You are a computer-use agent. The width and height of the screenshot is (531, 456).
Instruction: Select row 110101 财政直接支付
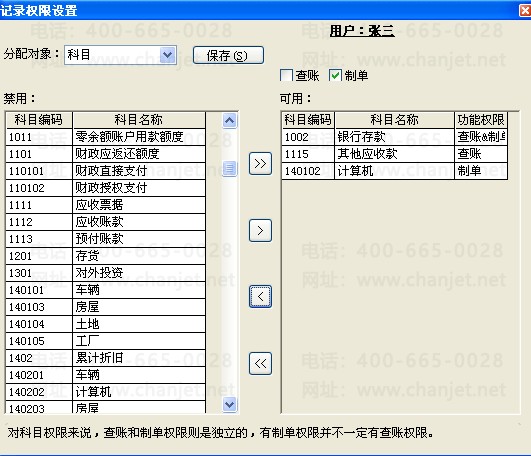pos(105,171)
